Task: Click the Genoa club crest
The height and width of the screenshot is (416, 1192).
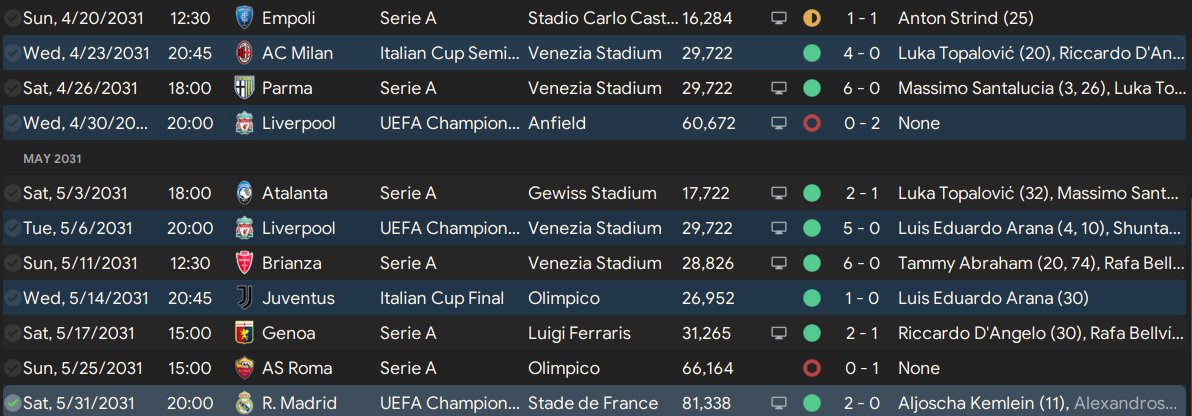Action: 243,333
